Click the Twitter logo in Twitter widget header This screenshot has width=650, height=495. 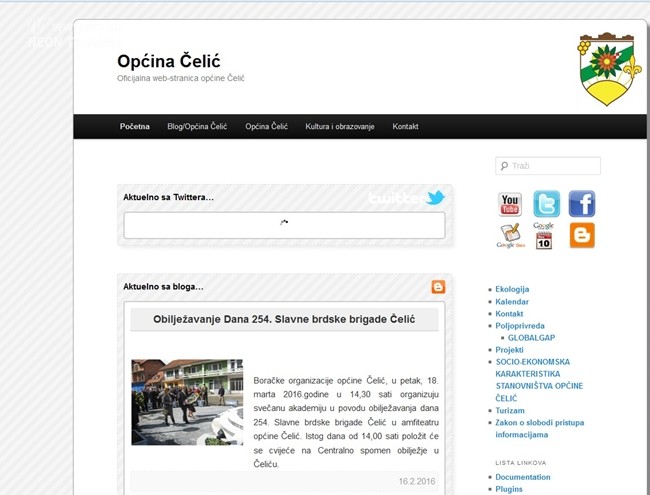406,198
